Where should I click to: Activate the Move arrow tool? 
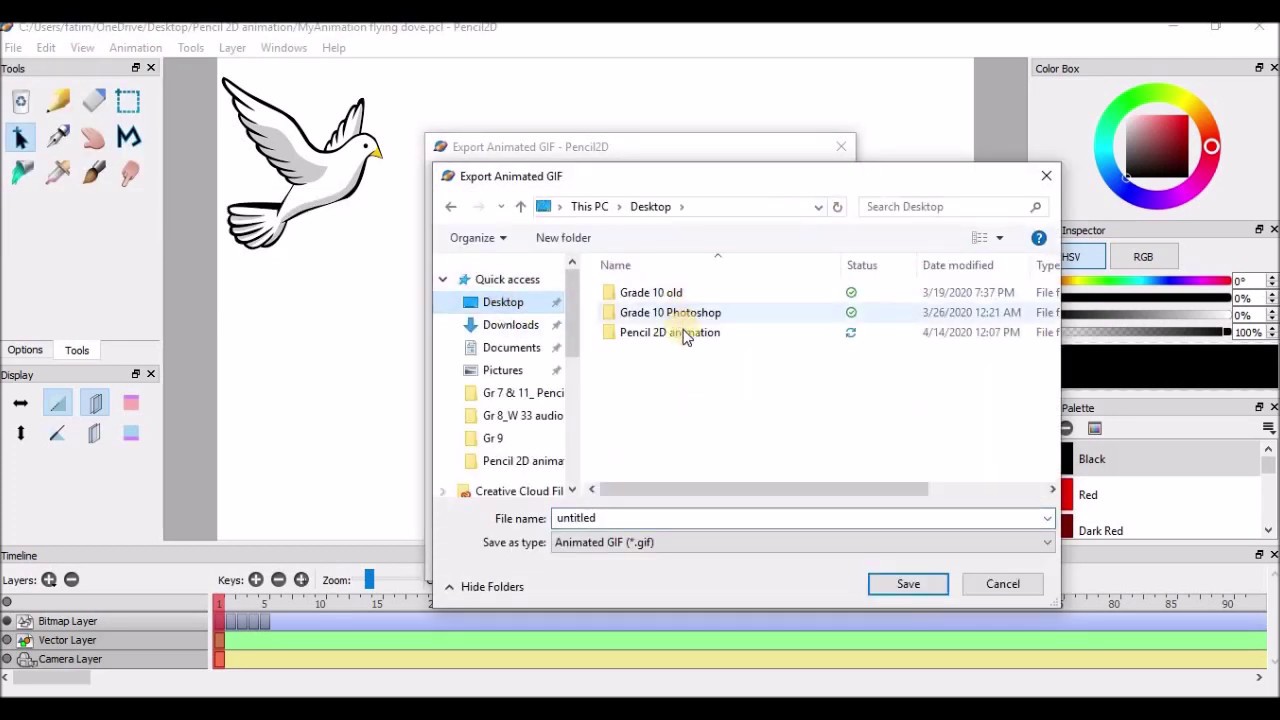(x=21, y=137)
